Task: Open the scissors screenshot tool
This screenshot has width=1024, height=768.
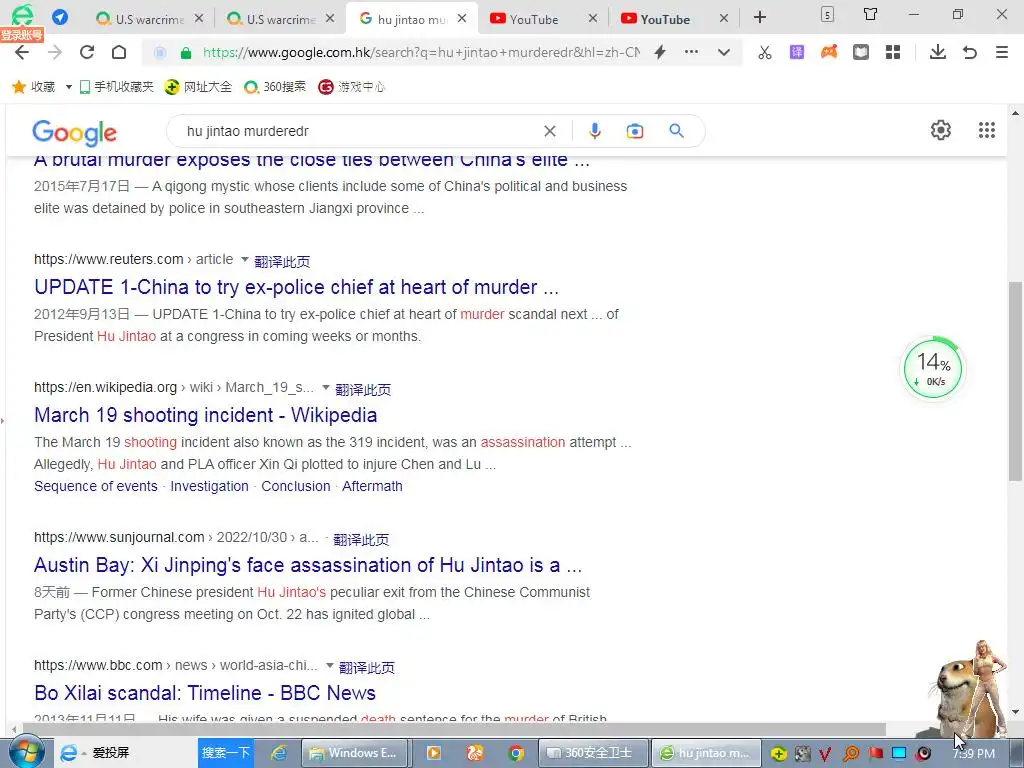Action: (765, 52)
